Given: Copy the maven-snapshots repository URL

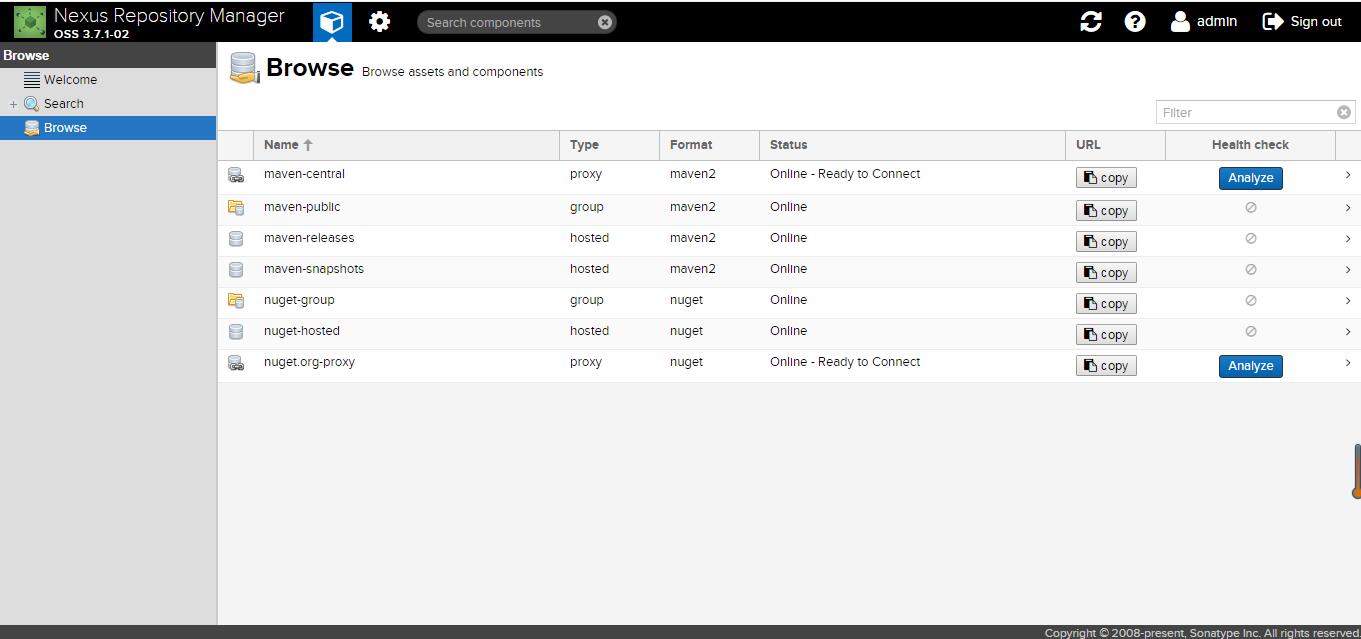Looking at the screenshot, I should (x=1106, y=273).
